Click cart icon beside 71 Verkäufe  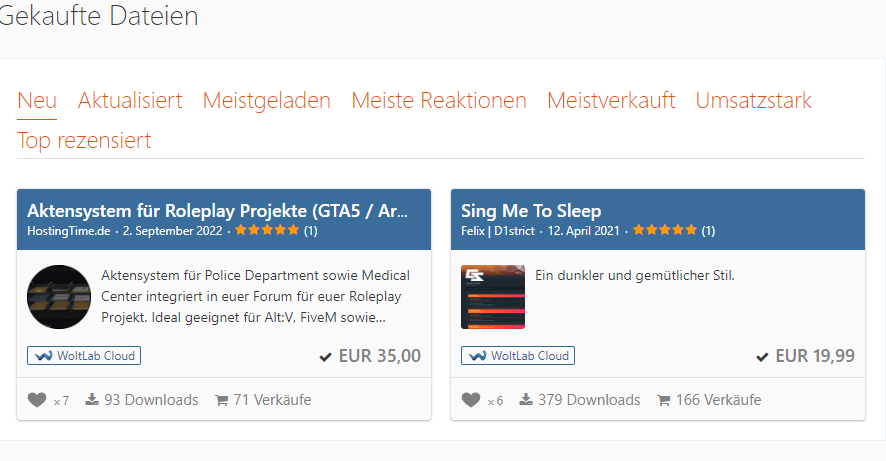(221, 400)
